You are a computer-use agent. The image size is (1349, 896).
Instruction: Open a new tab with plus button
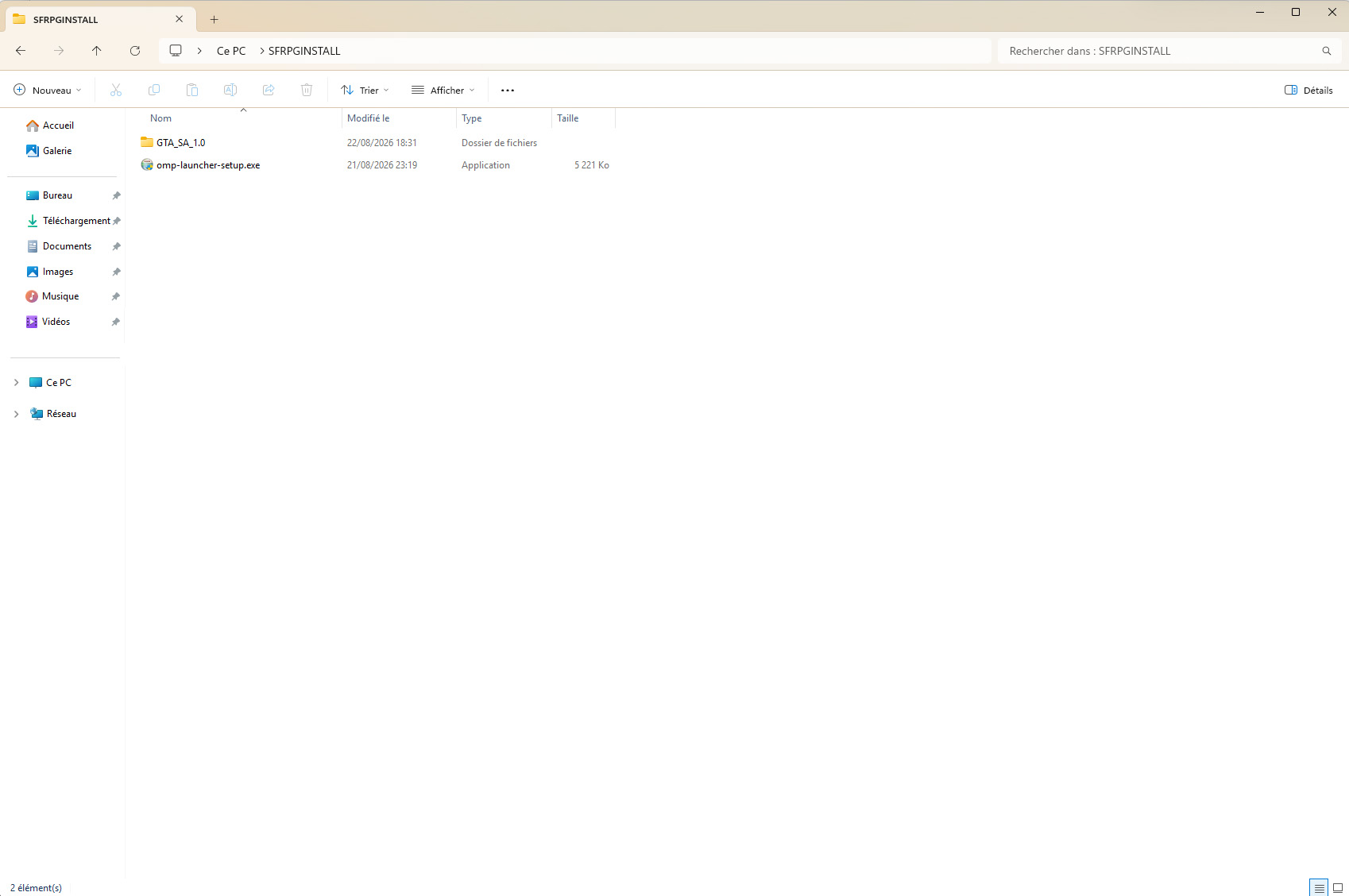tap(214, 19)
